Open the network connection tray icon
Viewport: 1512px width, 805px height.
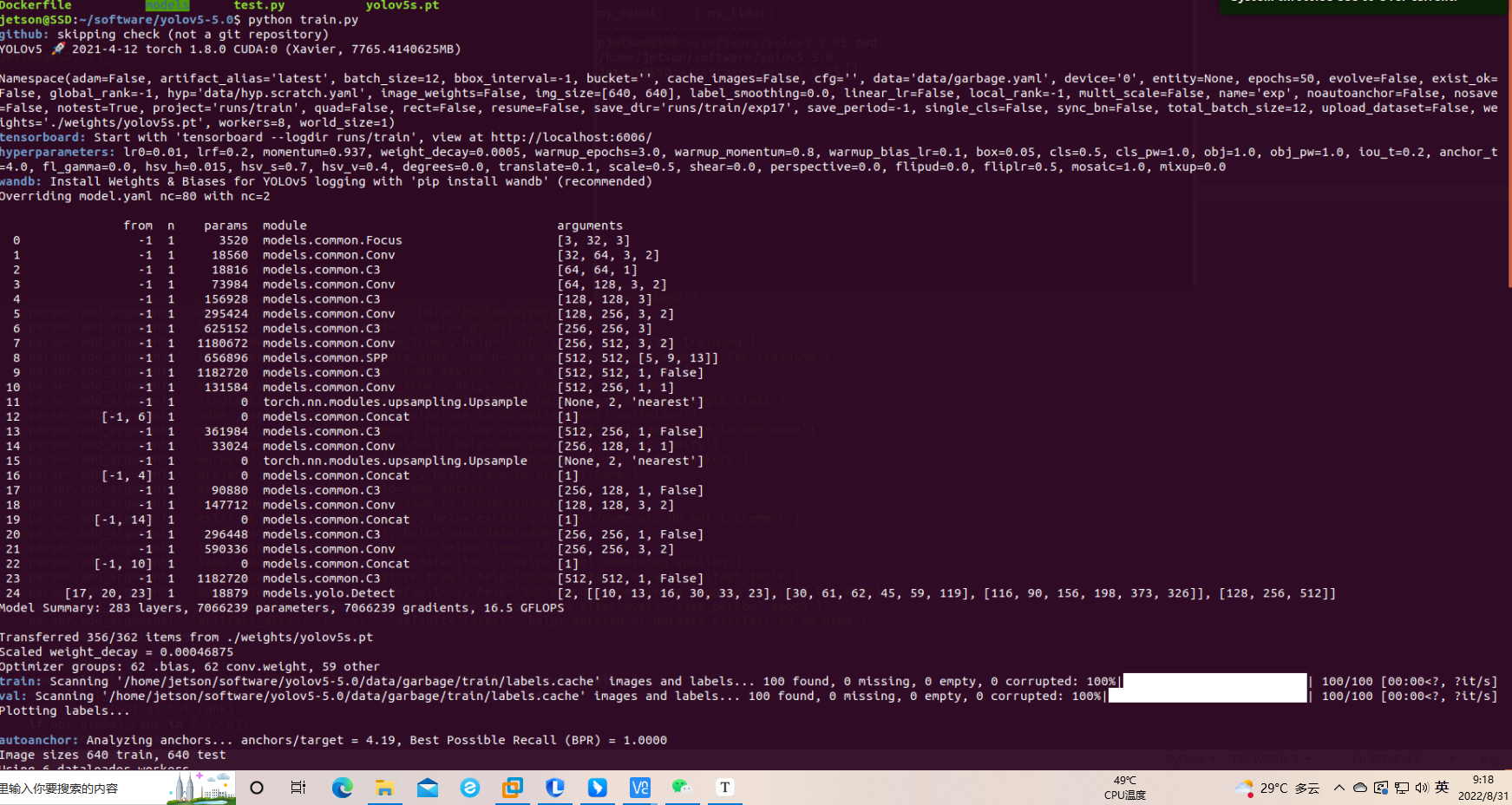tap(1401, 788)
